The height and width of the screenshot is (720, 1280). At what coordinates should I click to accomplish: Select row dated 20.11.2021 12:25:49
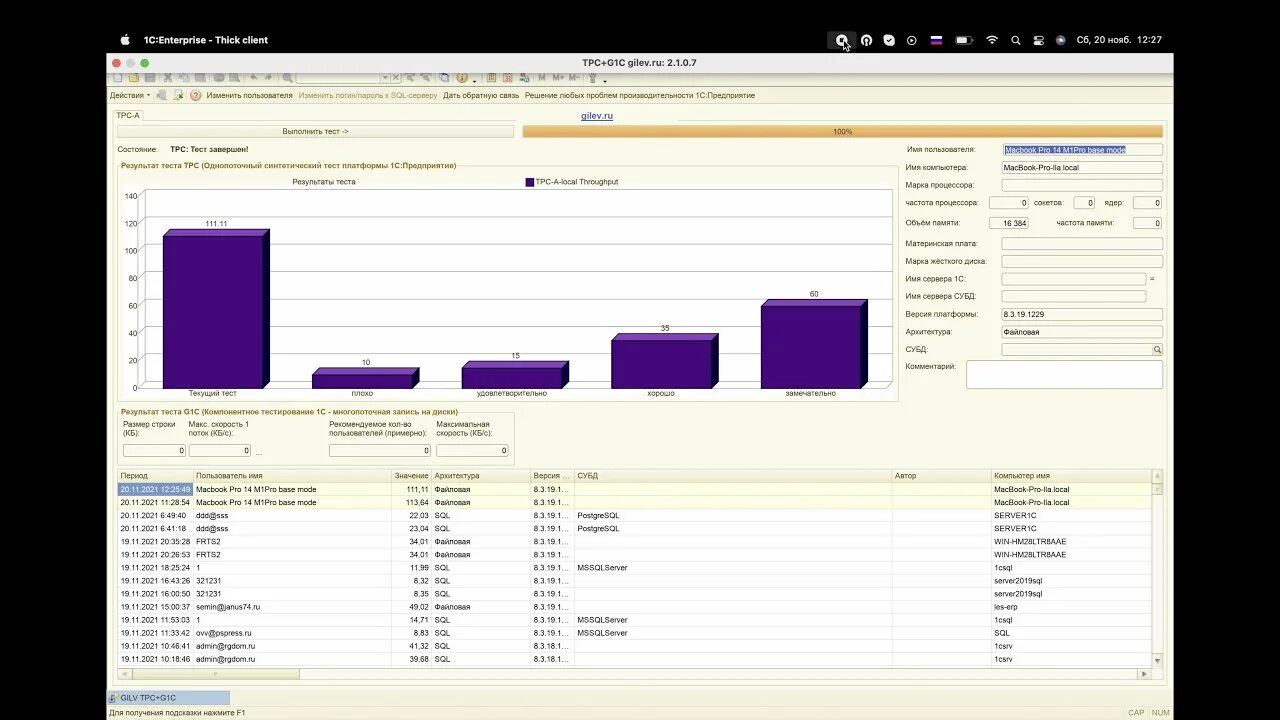coord(635,489)
